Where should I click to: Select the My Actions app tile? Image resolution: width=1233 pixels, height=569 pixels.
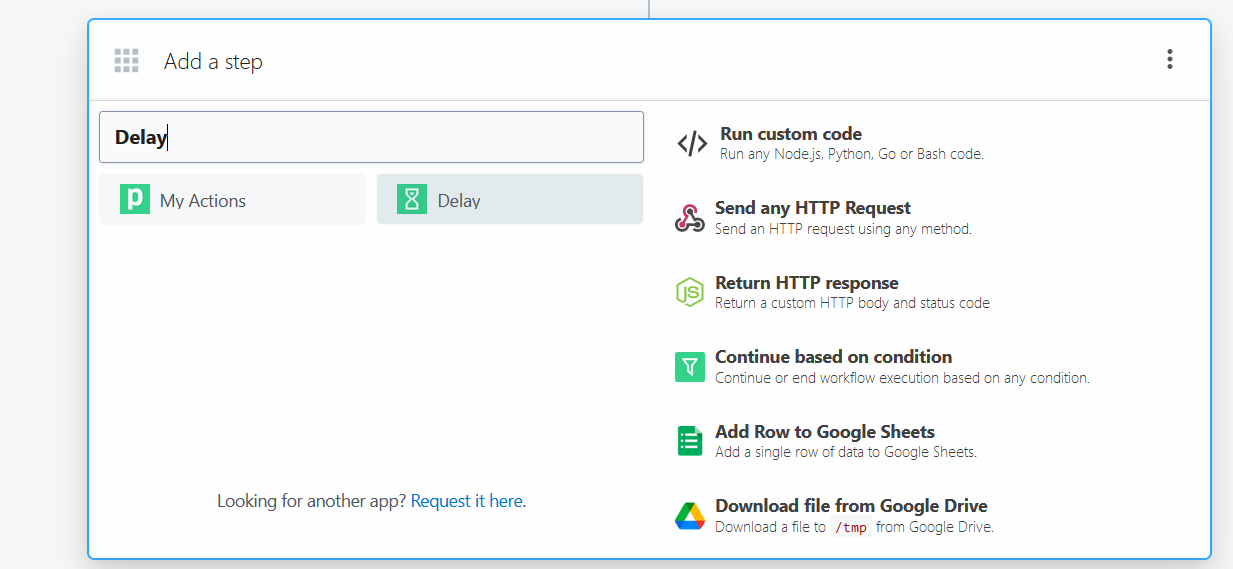232,200
